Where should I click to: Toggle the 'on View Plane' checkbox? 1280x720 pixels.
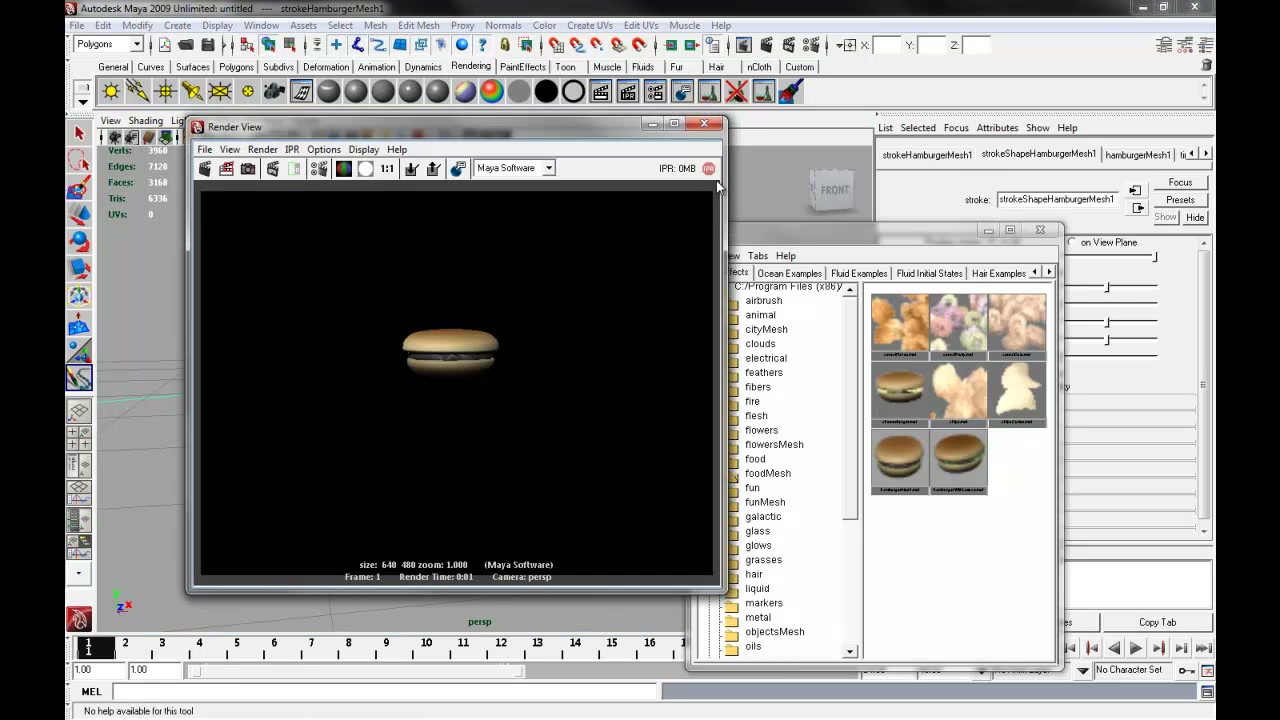coord(1073,243)
